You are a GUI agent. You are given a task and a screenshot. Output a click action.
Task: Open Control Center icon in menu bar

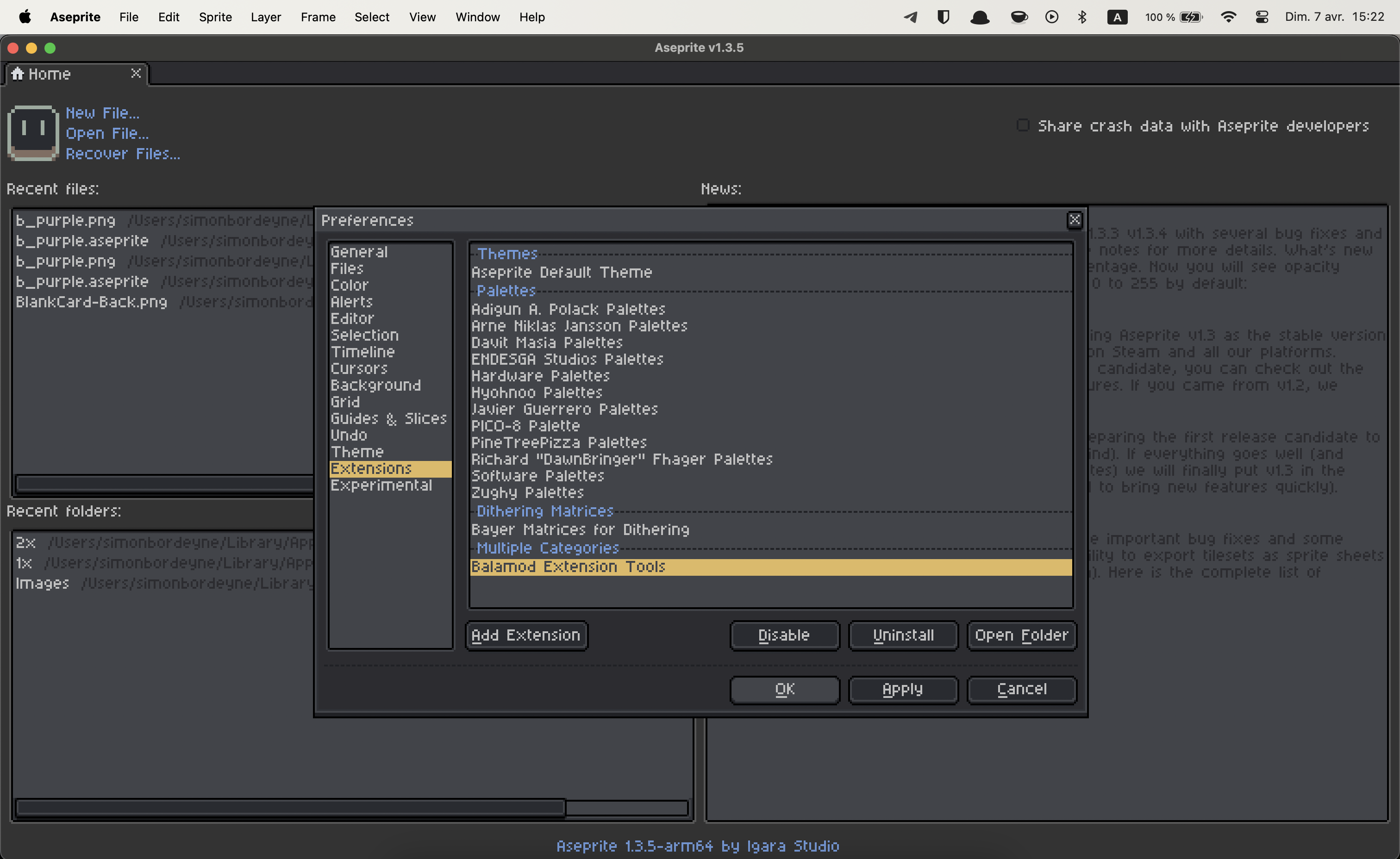point(1262,17)
